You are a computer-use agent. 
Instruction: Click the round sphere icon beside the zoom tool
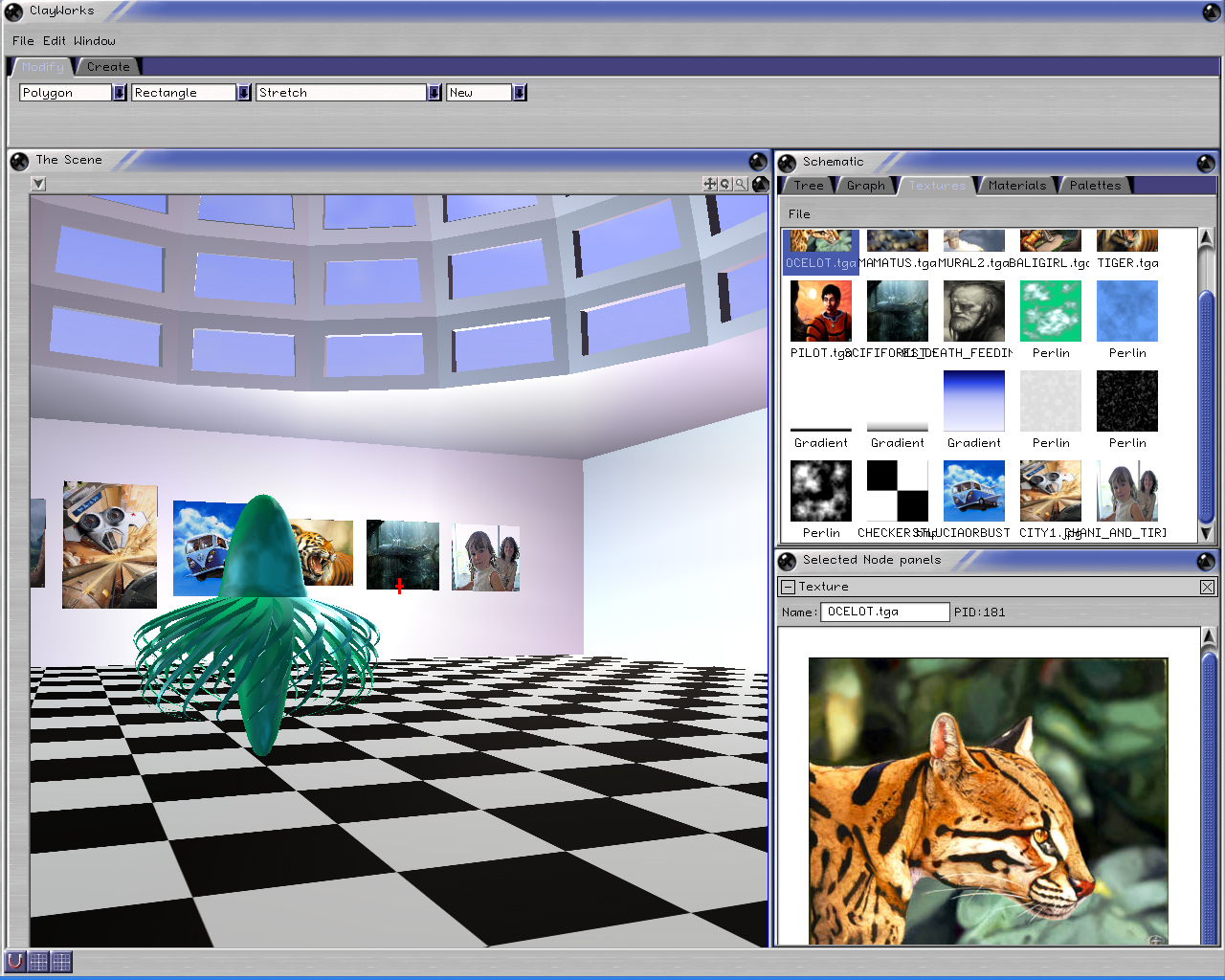pyautogui.click(x=761, y=184)
